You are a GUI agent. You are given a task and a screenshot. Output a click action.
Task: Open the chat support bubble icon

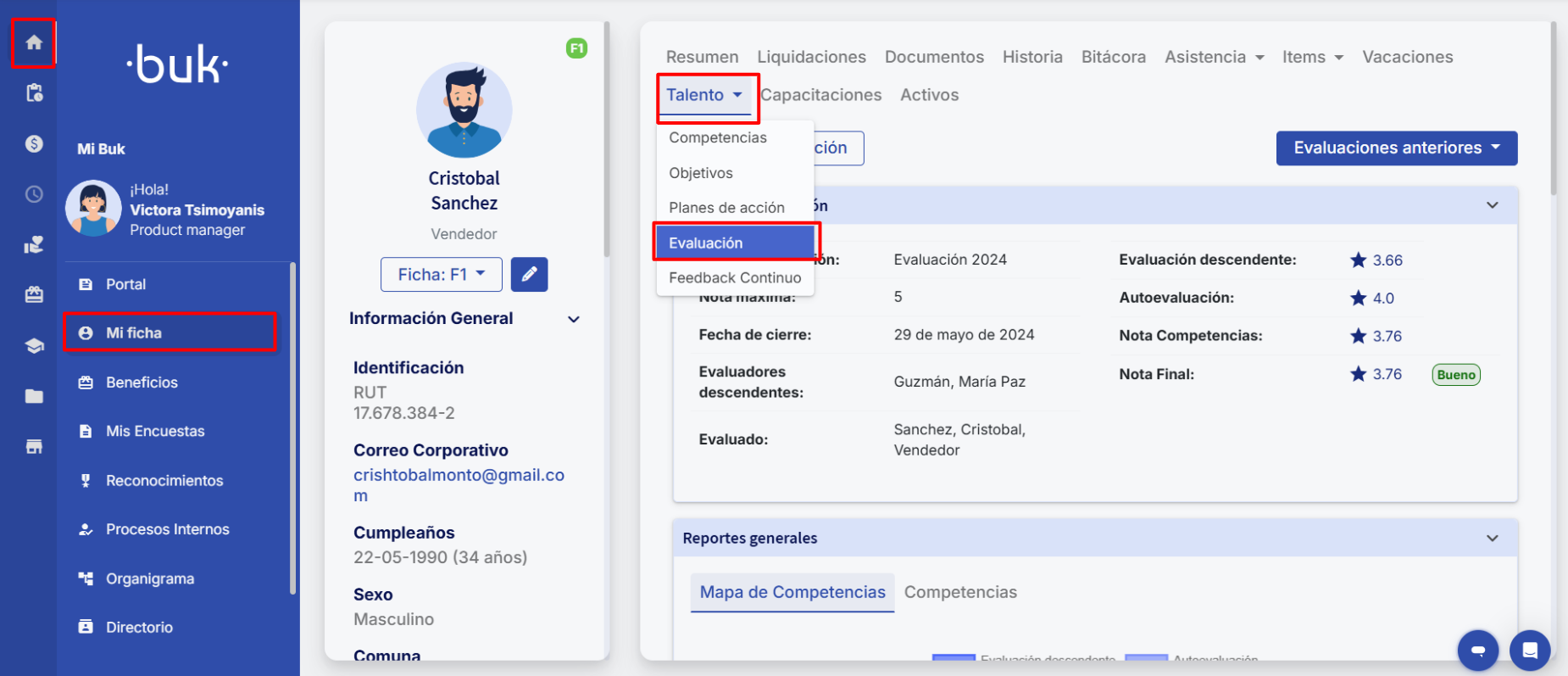pyautogui.click(x=1477, y=651)
